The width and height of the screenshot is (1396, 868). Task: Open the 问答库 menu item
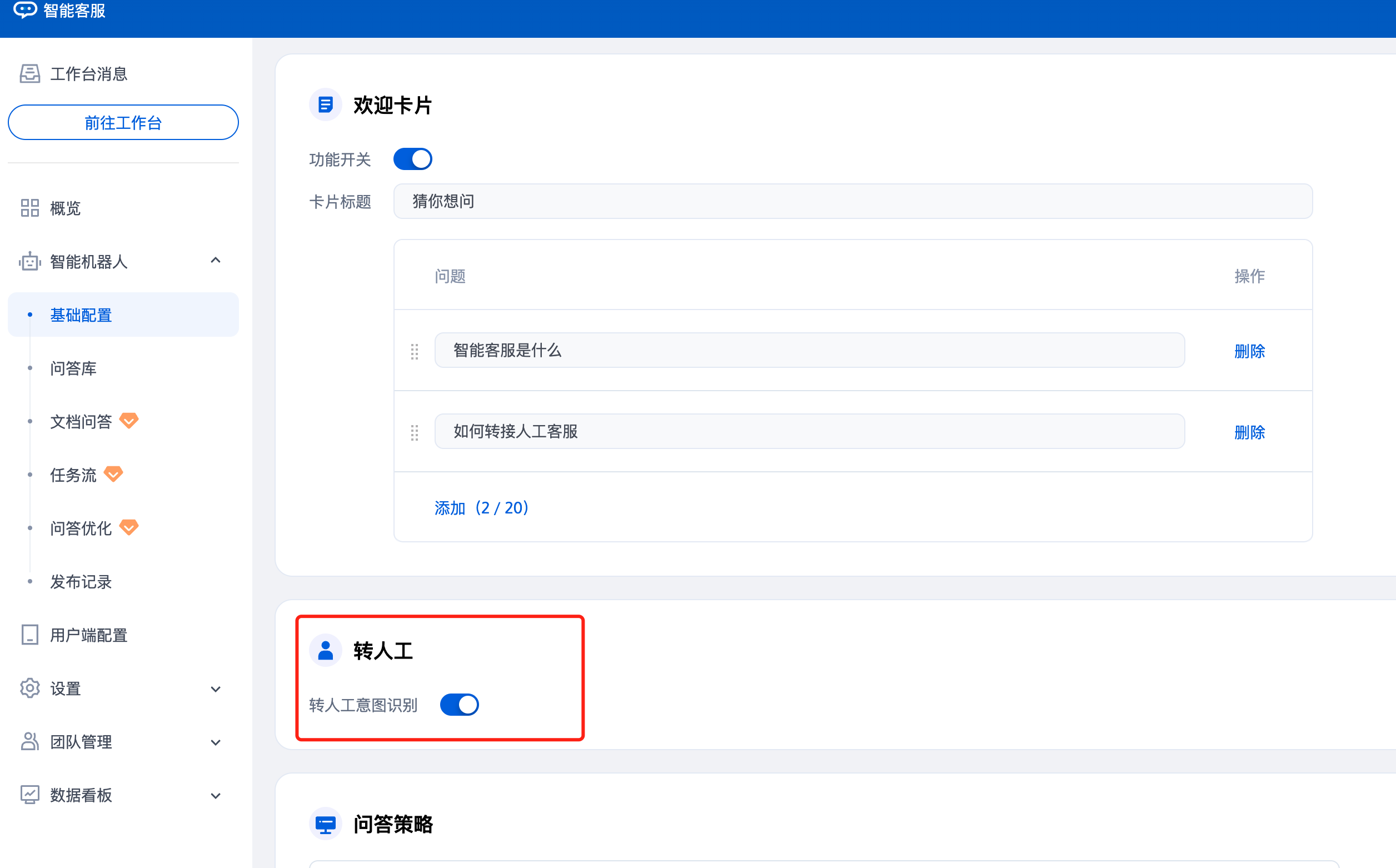point(73,368)
